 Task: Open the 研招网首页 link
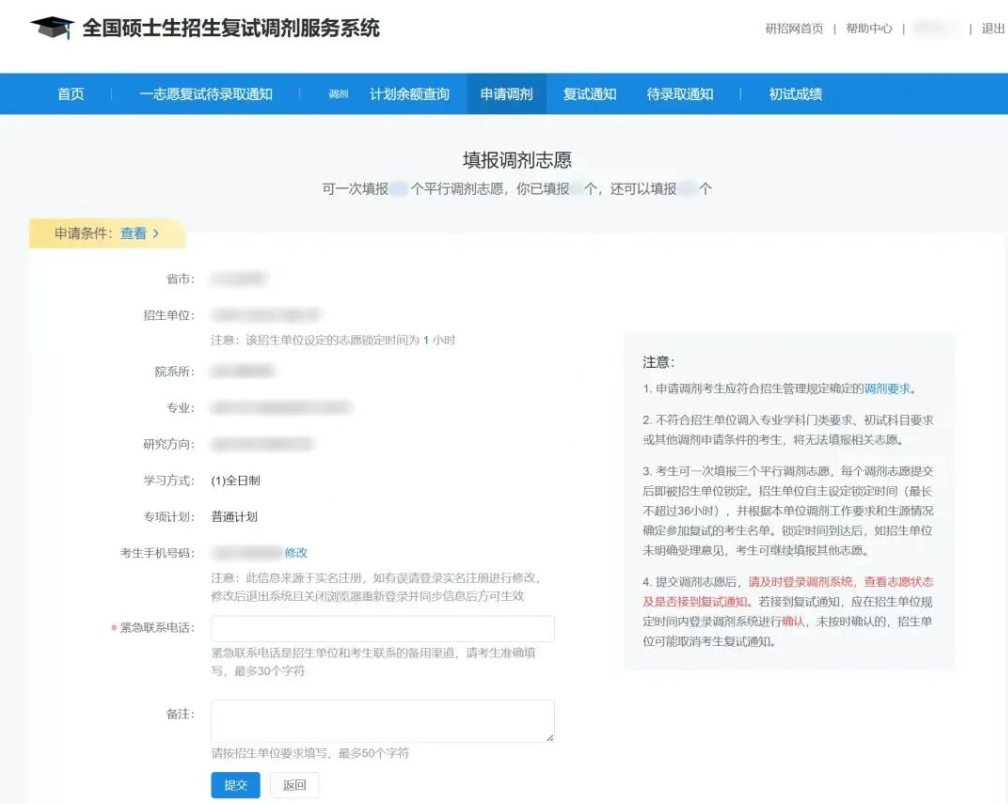pos(794,29)
